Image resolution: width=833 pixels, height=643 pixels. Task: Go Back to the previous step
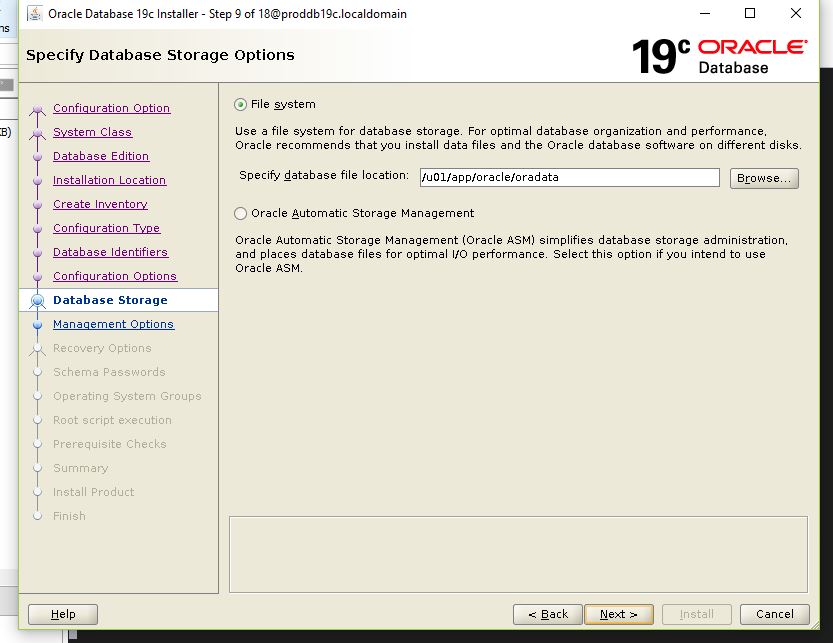(x=548, y=614)
